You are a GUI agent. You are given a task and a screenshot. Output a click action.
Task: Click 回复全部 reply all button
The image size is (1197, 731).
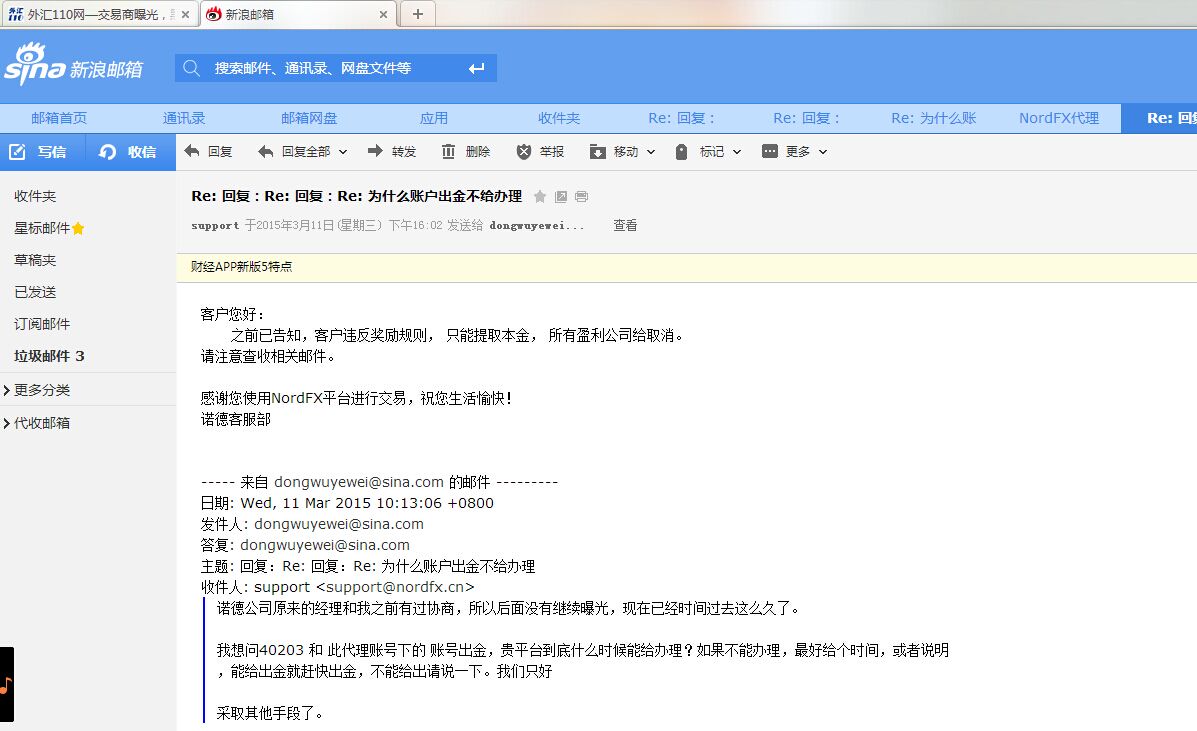pyautogui.click(x=294, y=152)
